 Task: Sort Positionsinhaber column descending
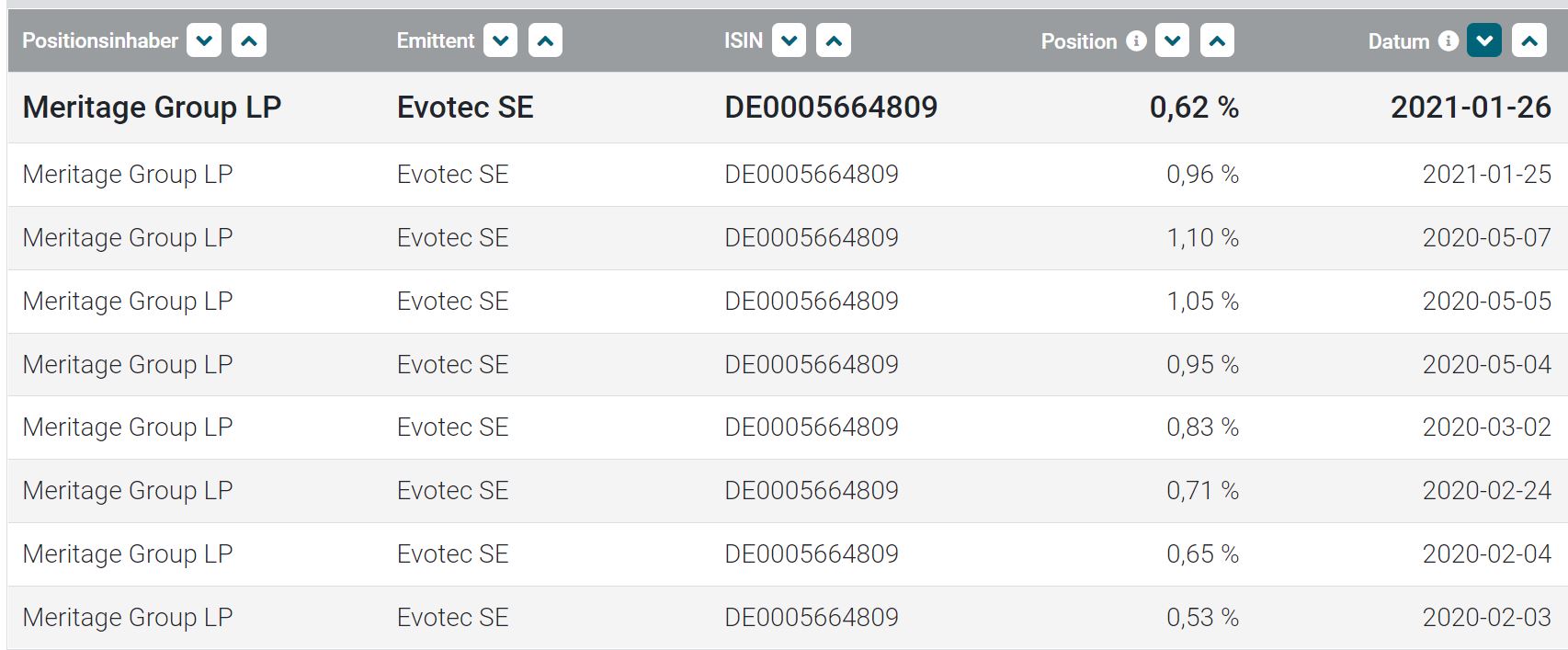coord(204,40)
